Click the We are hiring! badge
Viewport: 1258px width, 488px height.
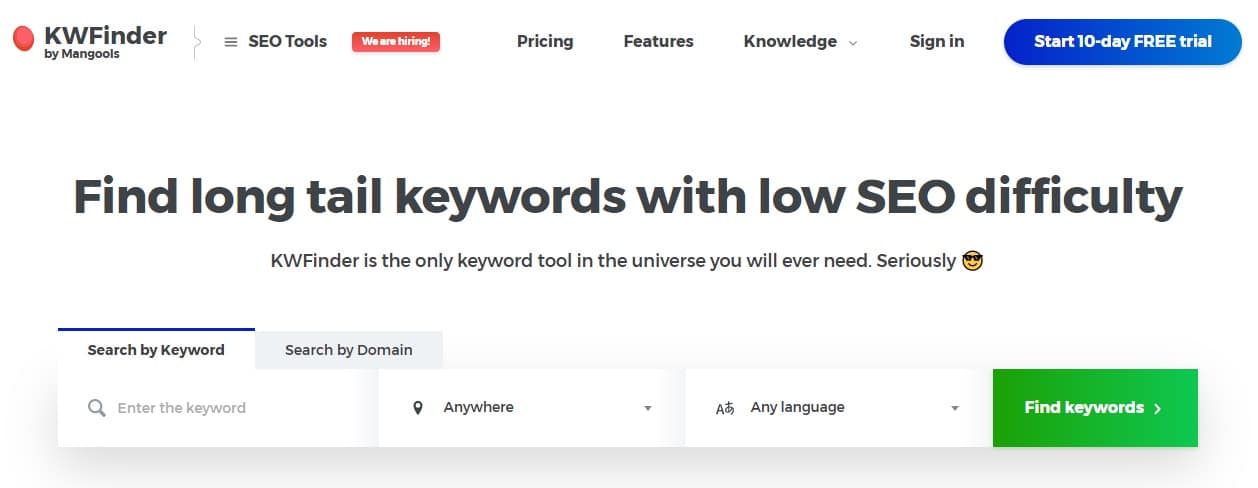[x=396, y=41]
